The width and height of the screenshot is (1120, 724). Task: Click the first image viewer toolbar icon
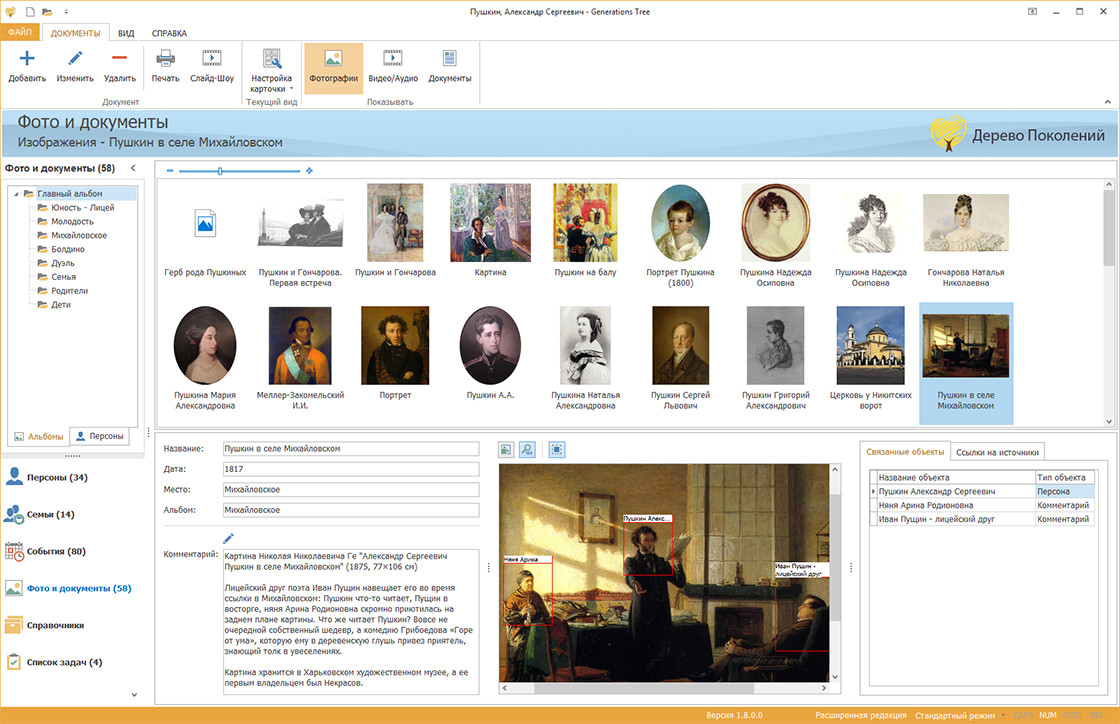pos(506,450)
